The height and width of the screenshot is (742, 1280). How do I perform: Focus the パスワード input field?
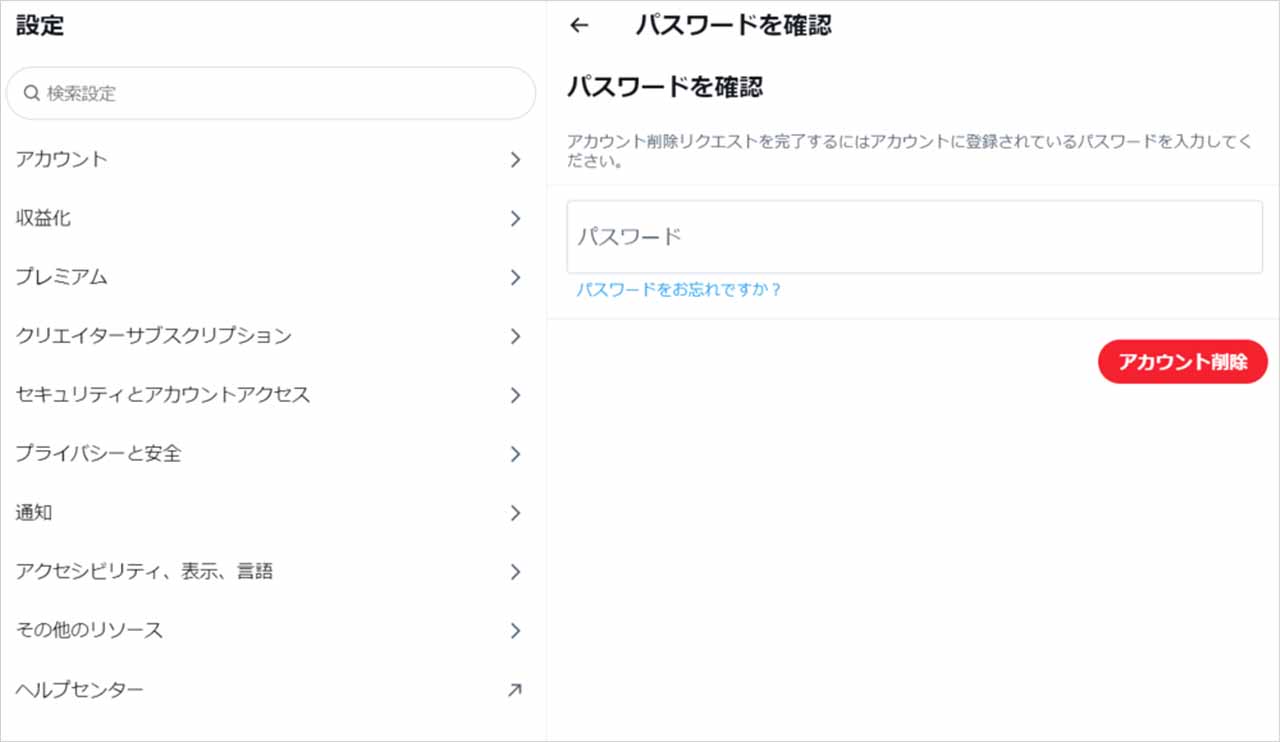tap(914, 237)
